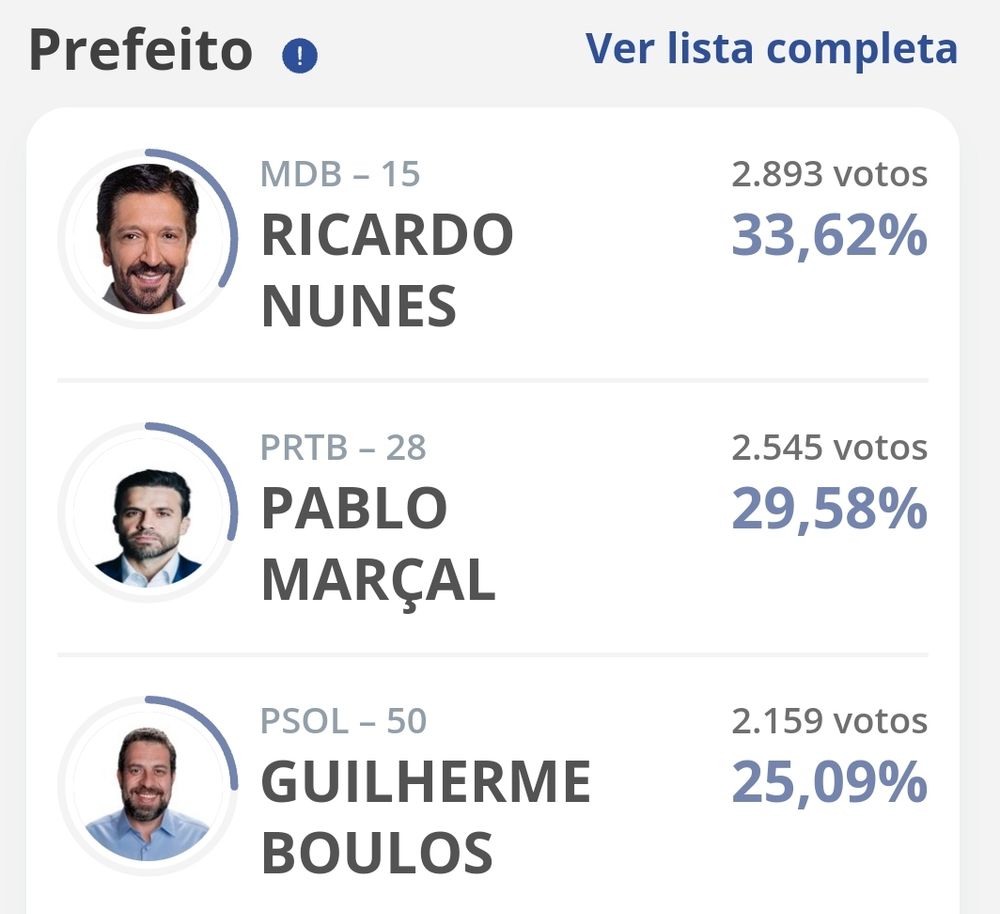Click the info icon next to Prefeito
This screenshot has width=1000, height=914.
(x=300, y=56)
